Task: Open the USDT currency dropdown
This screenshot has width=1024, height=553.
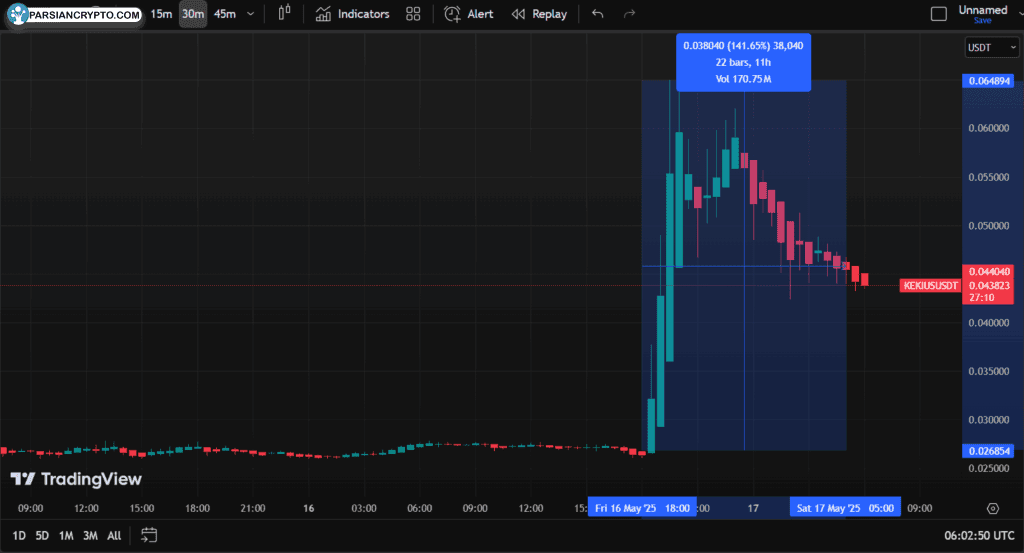Action: click(x=991, y=47)
